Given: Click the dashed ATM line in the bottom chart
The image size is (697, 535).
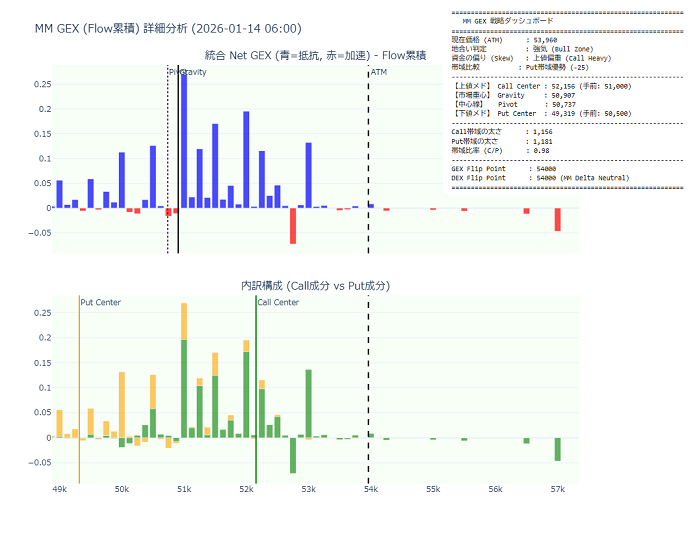Looking at the screenshot, I should click(368, 389).
